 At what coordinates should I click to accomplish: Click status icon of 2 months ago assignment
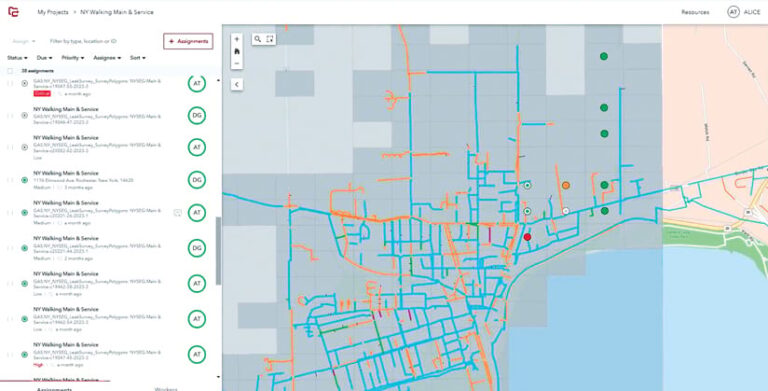(24, 248)
